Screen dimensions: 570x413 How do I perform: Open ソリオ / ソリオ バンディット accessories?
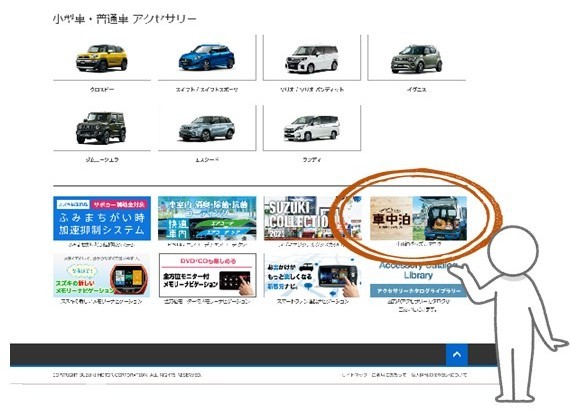[x=312, y=58]
